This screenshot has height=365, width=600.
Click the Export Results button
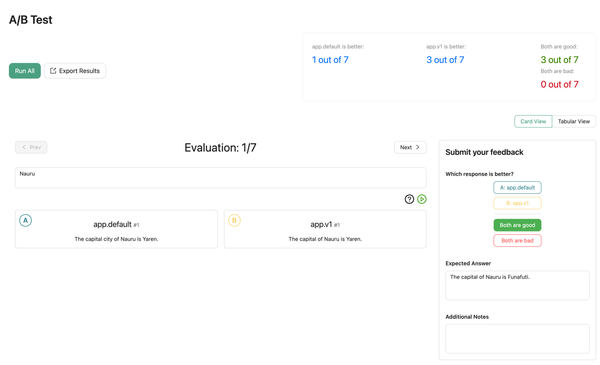(x=75, y=71)
